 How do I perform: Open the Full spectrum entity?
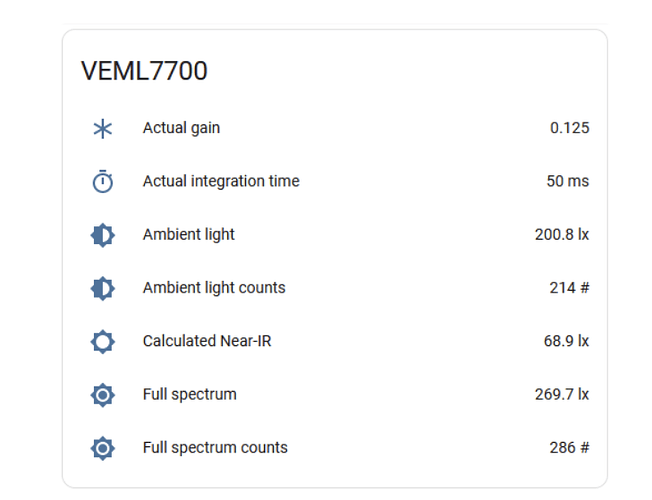(190, 394)
